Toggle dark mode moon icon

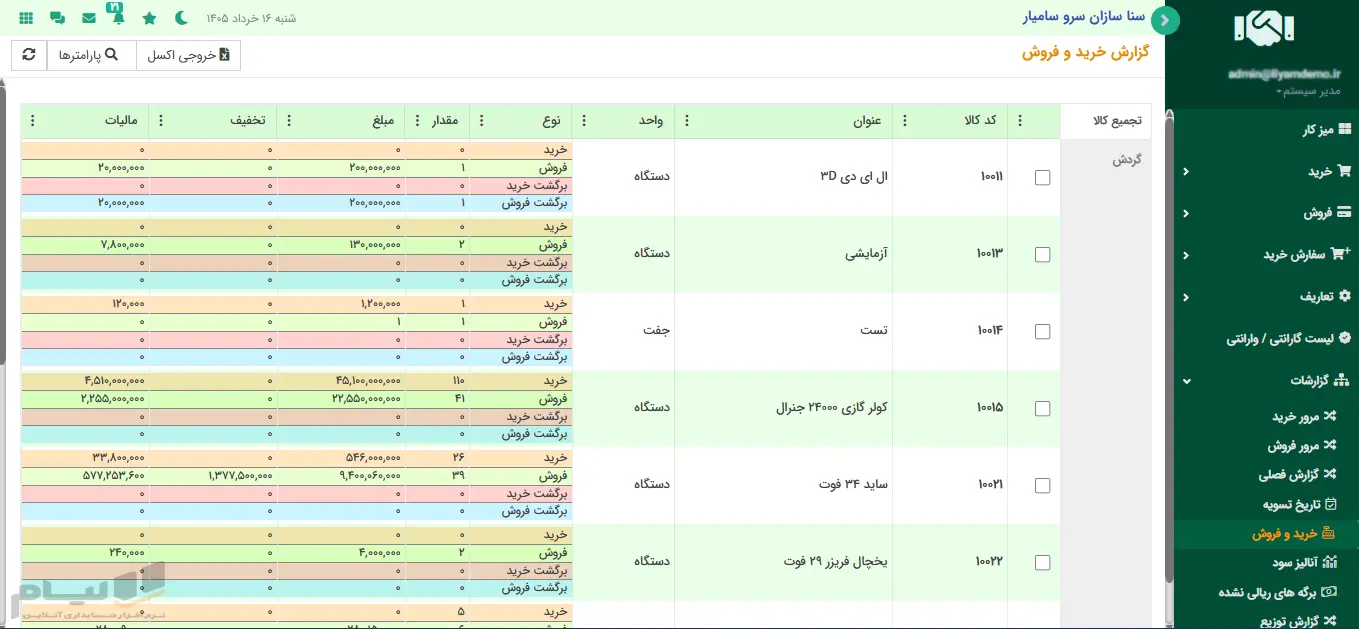point(181,18)
